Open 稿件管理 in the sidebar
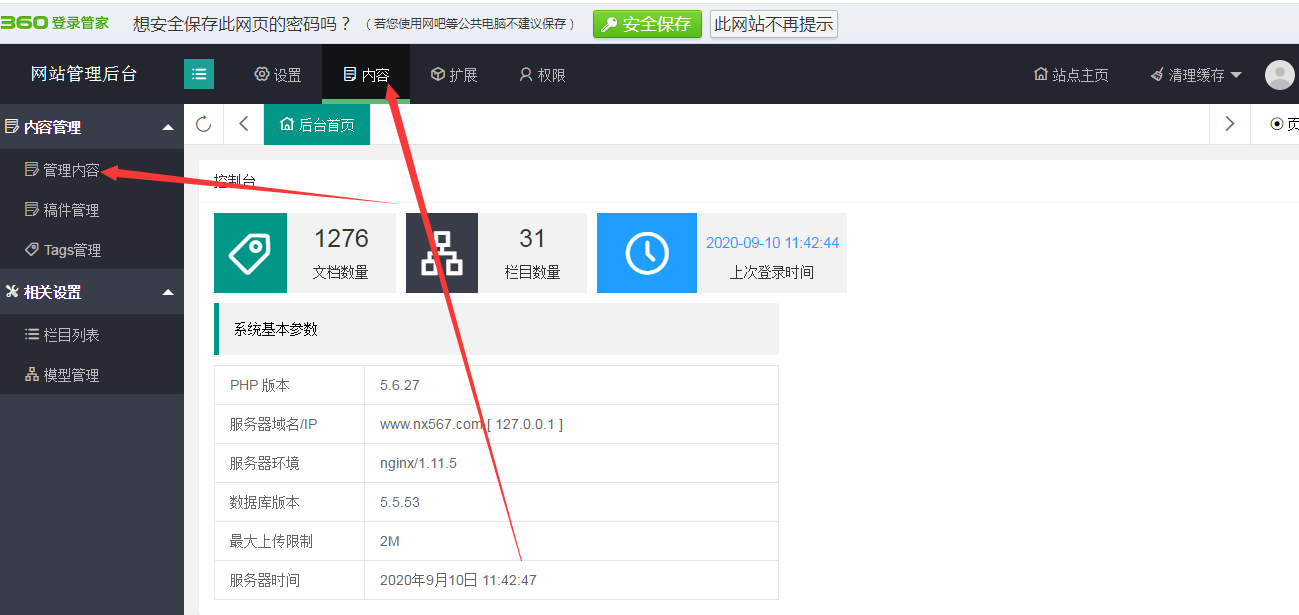 click(70, 210)
